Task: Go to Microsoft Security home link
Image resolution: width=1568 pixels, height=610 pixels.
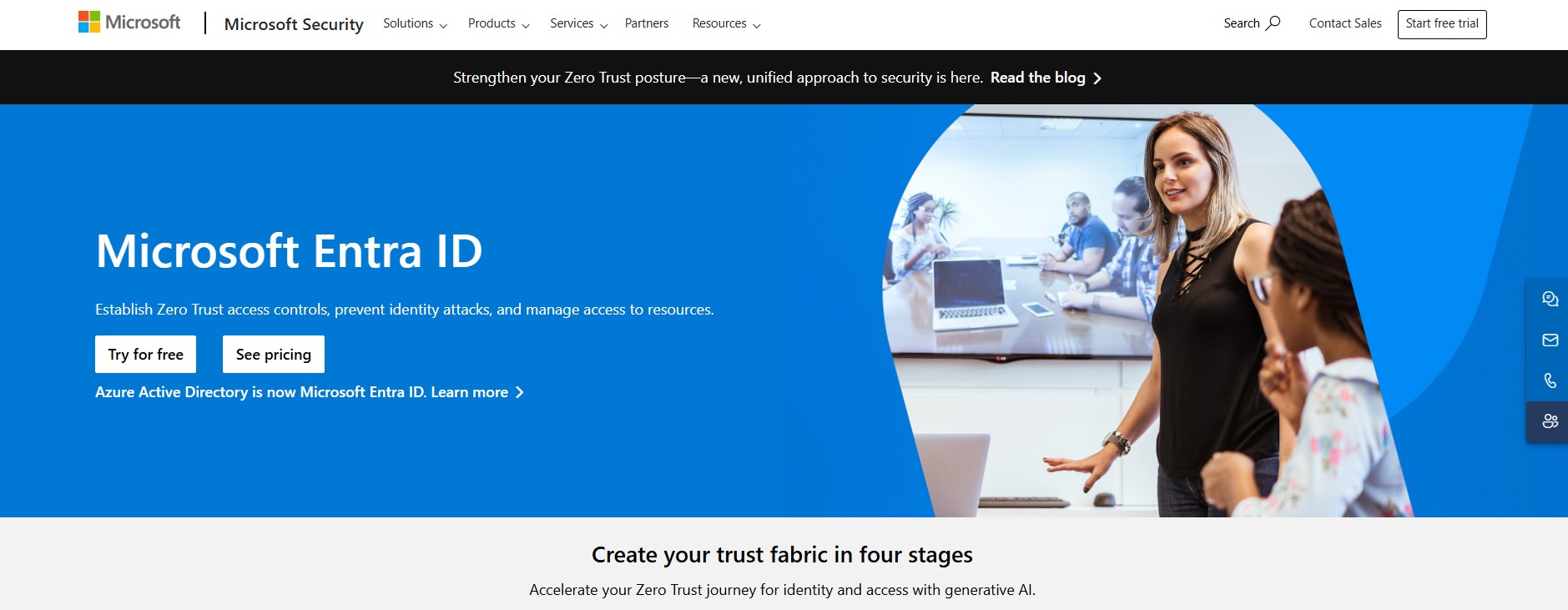Action: pyautogui.click(x=294, y=24)
